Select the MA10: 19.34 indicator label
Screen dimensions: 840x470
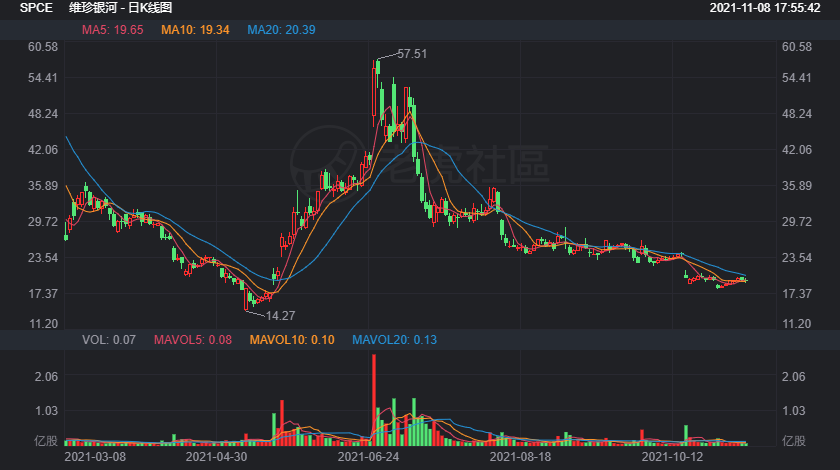click(x=196, y=30)
